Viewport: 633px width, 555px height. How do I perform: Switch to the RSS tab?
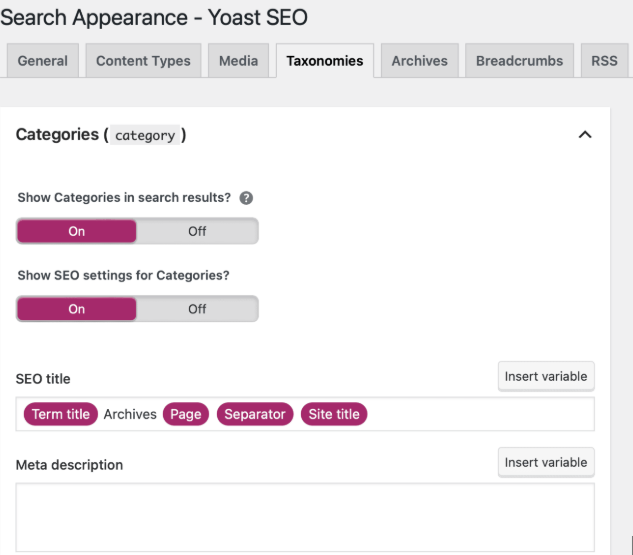[x=604, y=61]
